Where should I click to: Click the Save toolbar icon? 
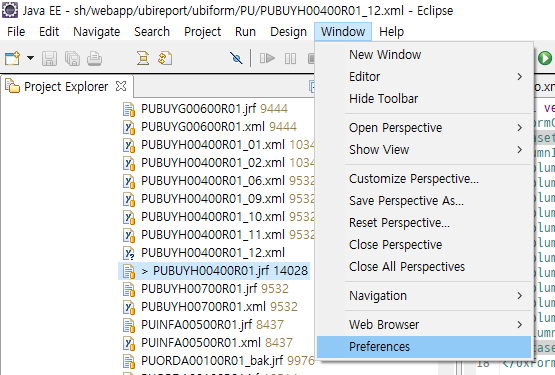click(x=49, y=58)
